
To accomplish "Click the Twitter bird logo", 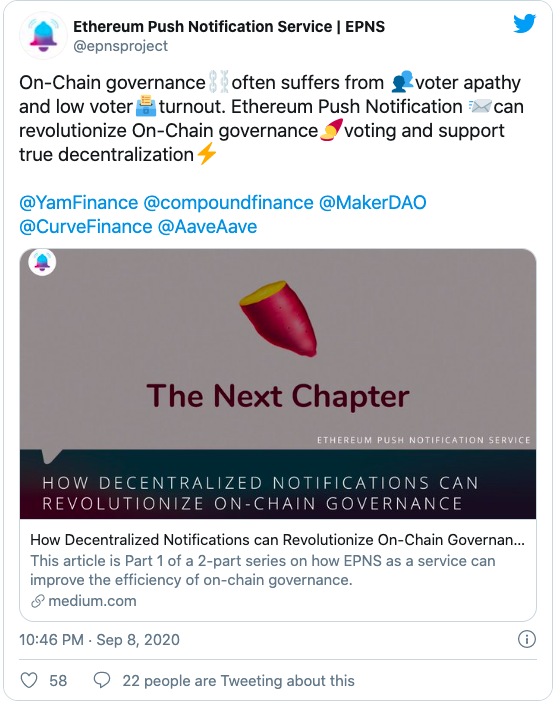I will click(x=524, y=23).
